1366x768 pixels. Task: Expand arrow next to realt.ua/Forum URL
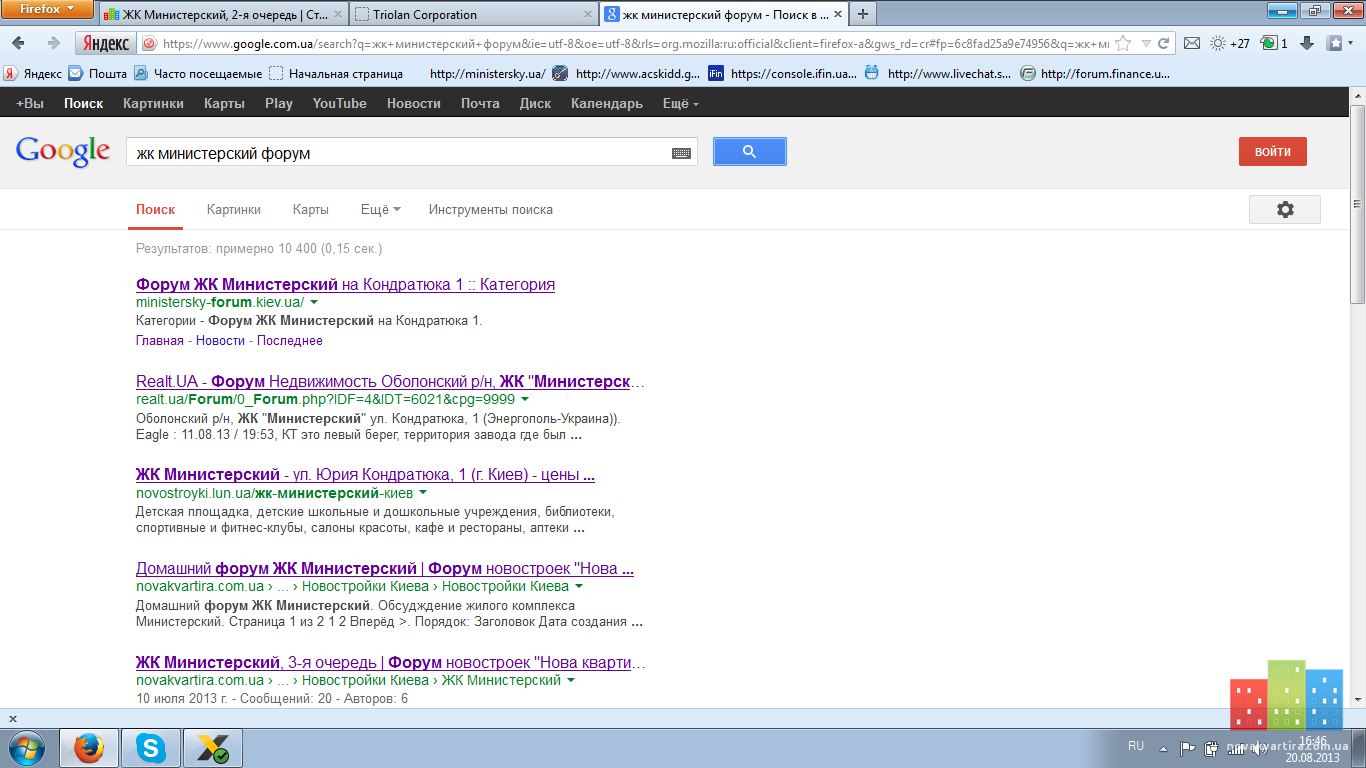pyautogui.click(x=525, y=399)
